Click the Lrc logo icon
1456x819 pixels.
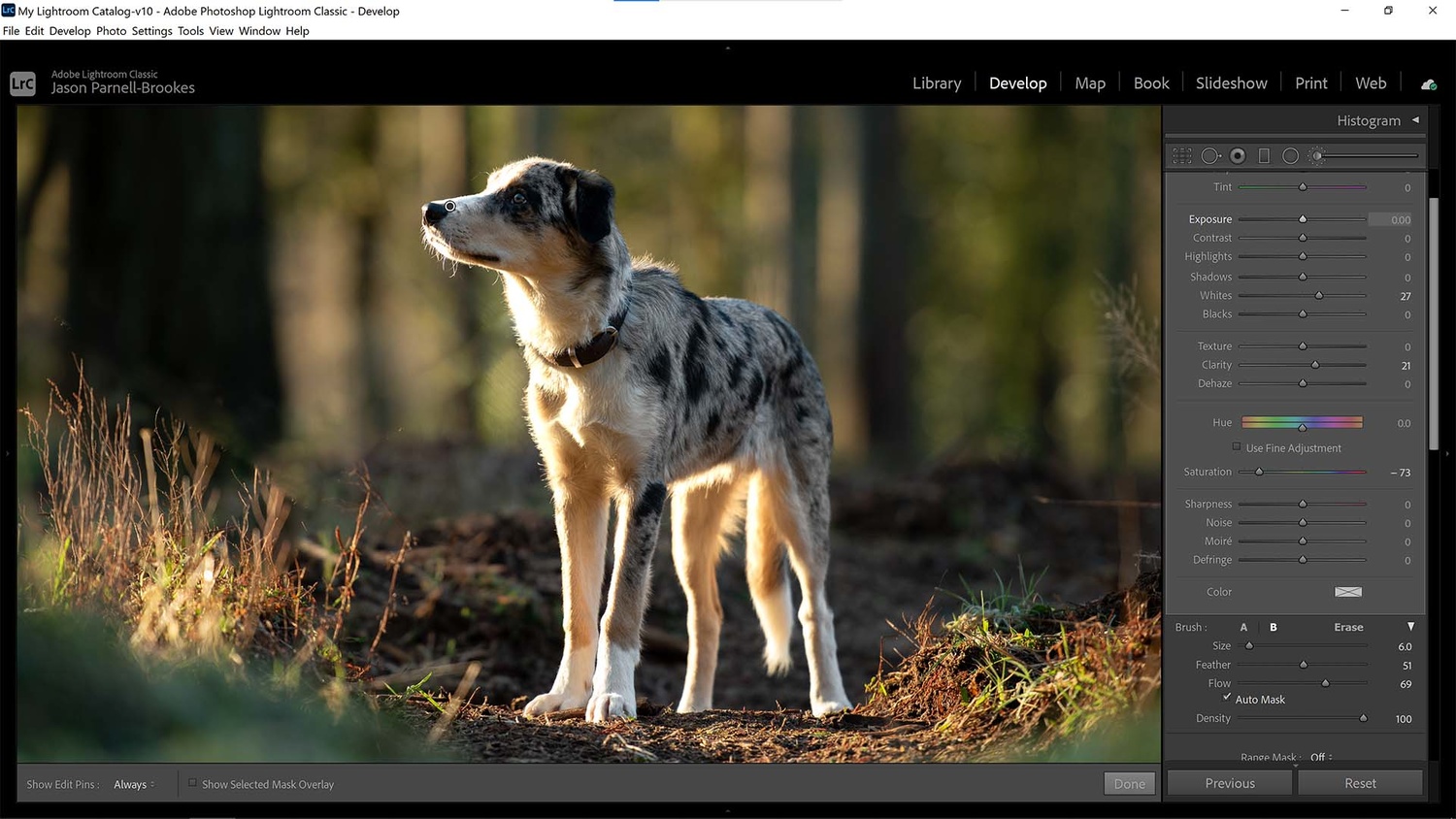(22, 83)
